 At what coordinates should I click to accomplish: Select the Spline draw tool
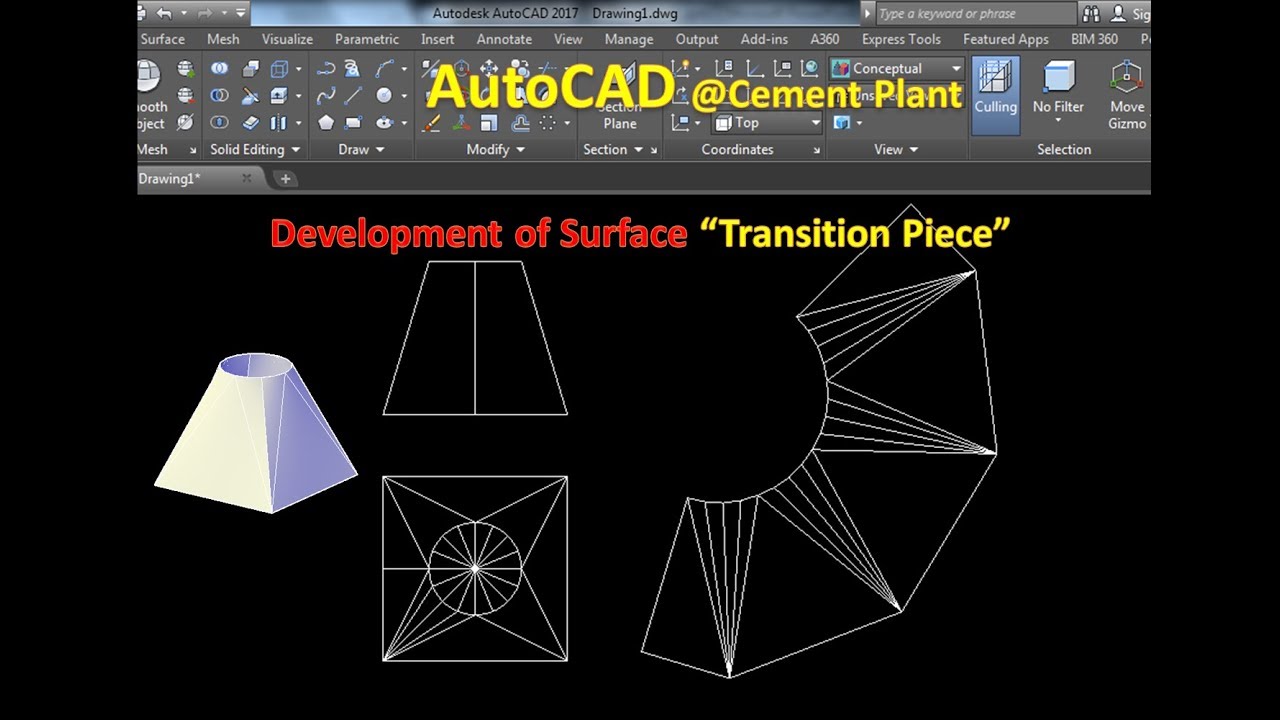click(326, 96)
